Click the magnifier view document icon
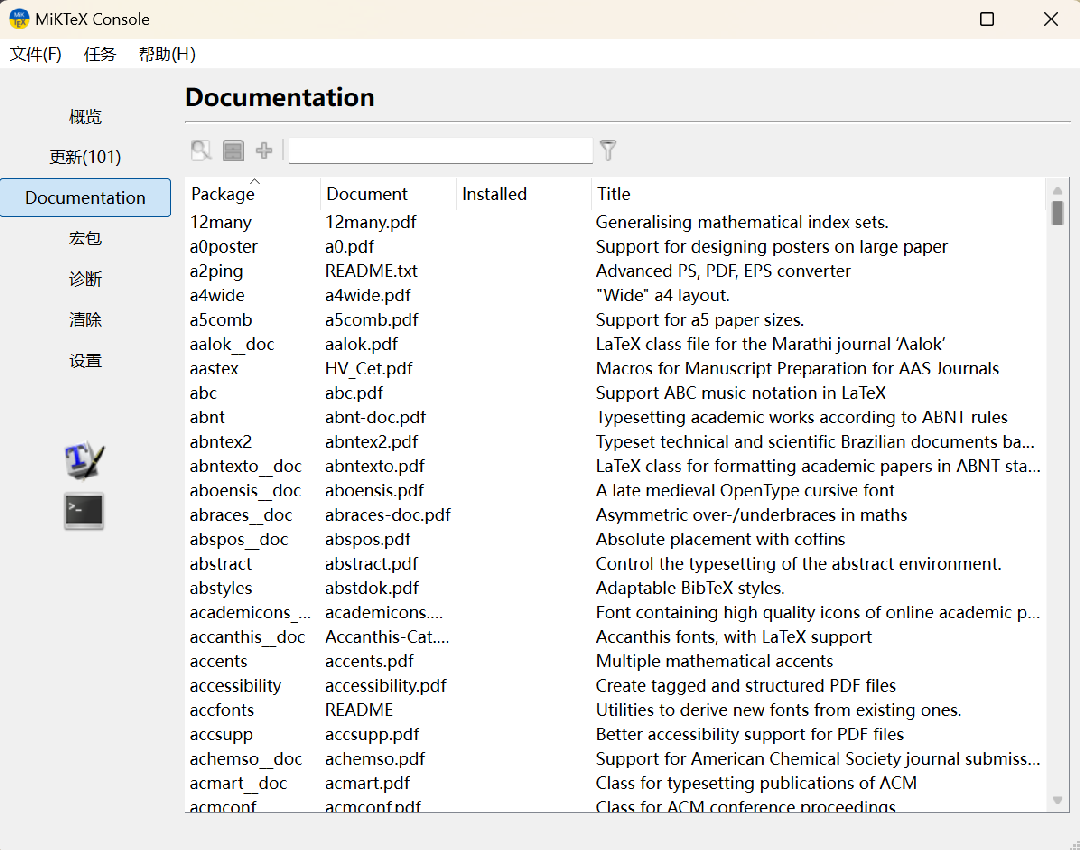1080x850 pixels. pos(202,151)
